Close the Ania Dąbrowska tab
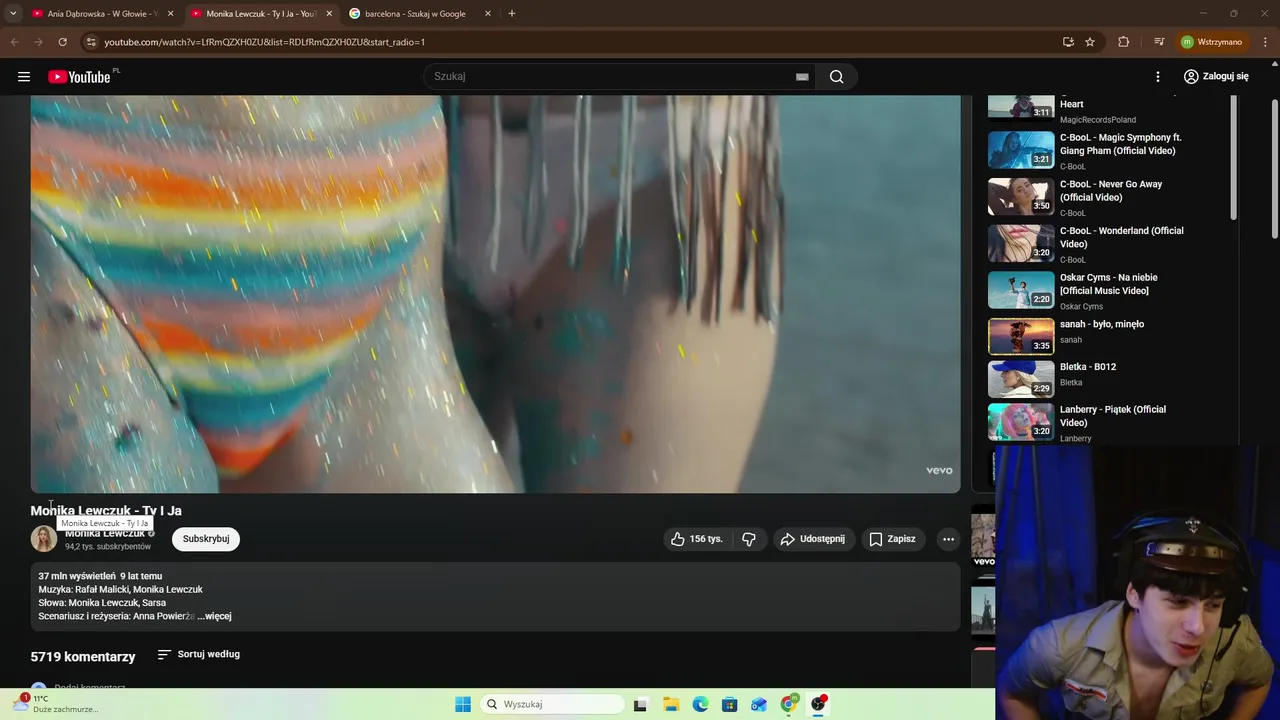The height and width of the screenshot is (720, 1280). pos(170,14)
